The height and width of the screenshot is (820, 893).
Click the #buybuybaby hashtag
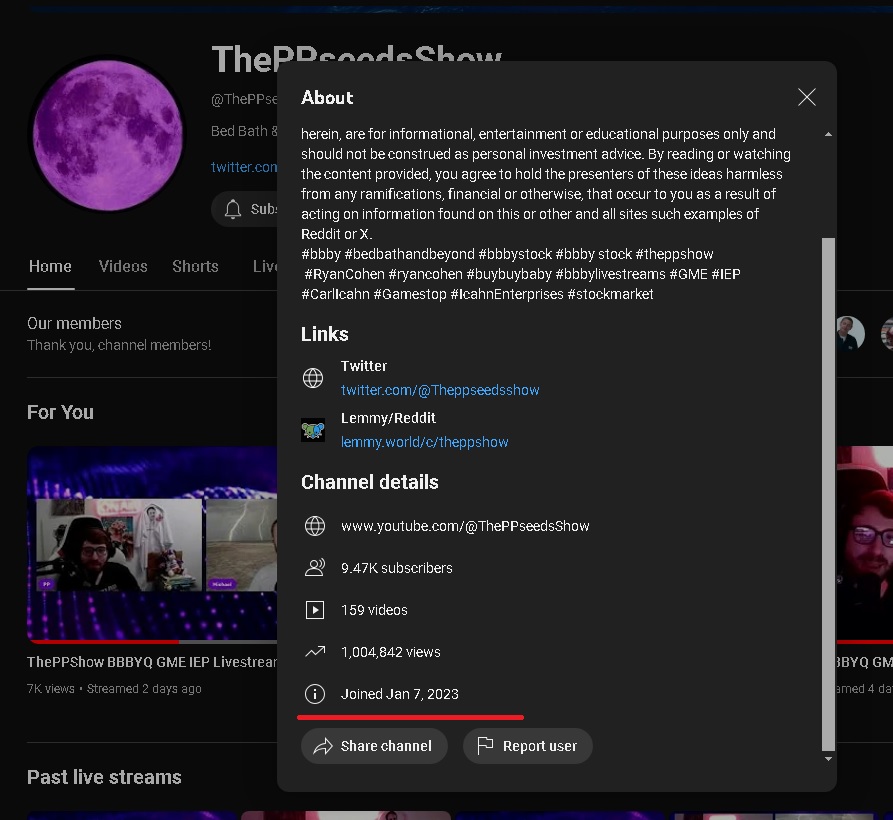coord(509,274)
